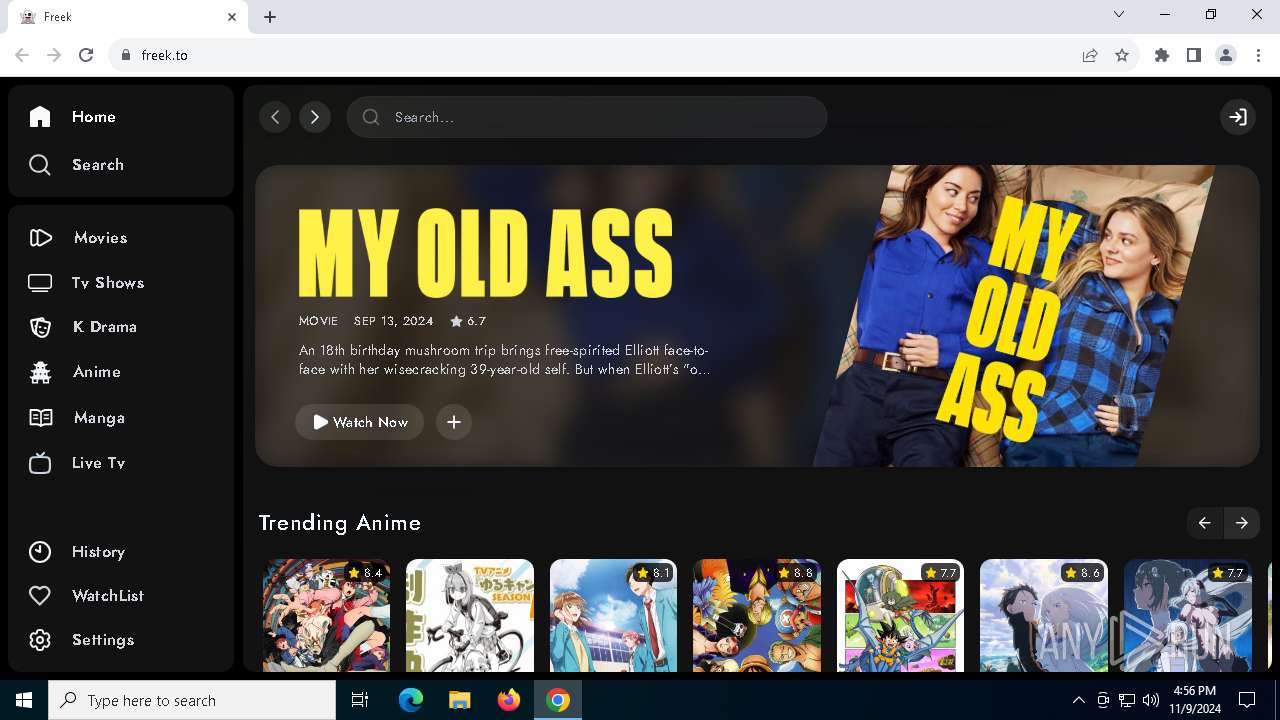Viewport: 1280px width, 720px height.
Task: Expand the tab search dropdown arrow
Action: click(x=1119, y=15)
